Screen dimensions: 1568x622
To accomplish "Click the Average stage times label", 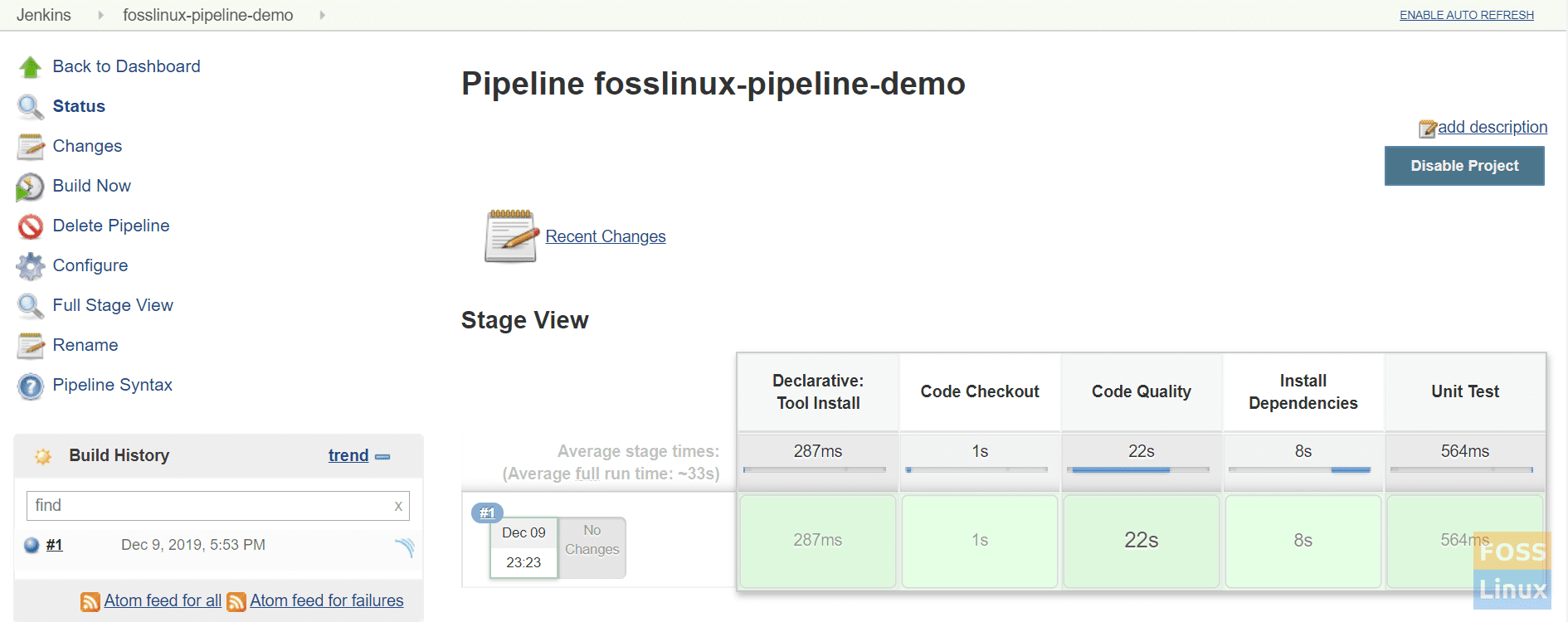I will click(638, 451).
